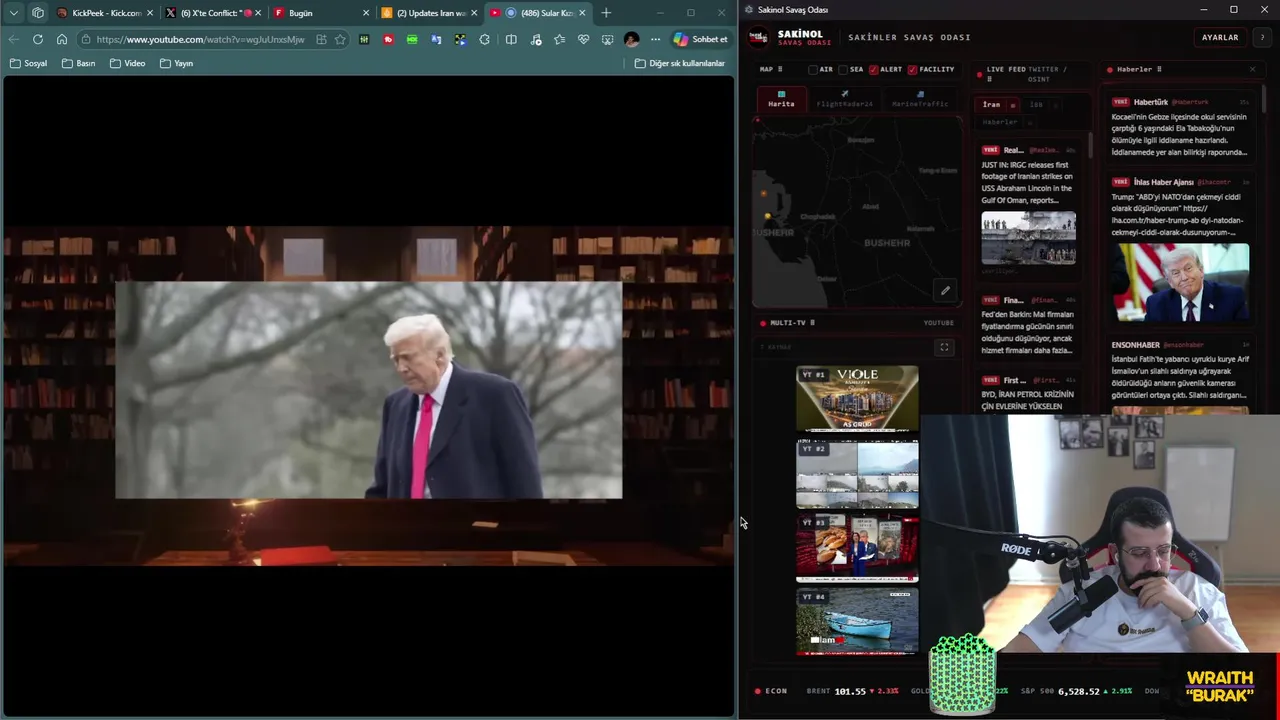Open Habertürk news post
Image resolution: width=1280 pixels, height=720 pixels.
tap(1180, 127)
